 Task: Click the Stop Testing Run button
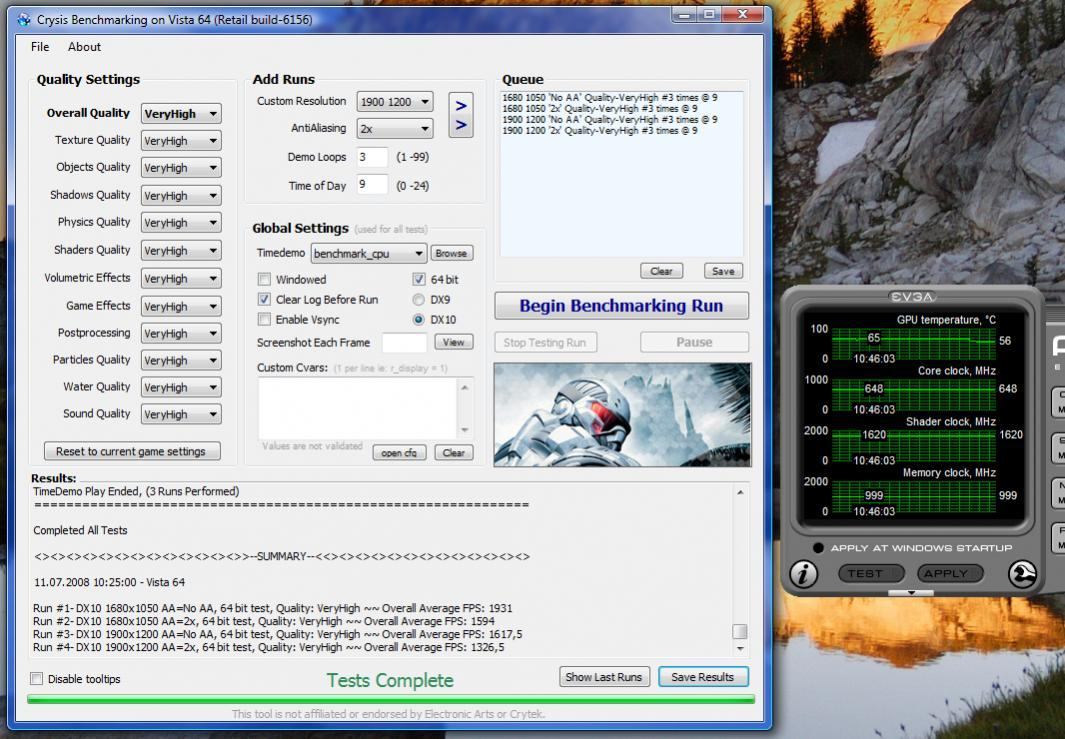[x=545, y=342]
